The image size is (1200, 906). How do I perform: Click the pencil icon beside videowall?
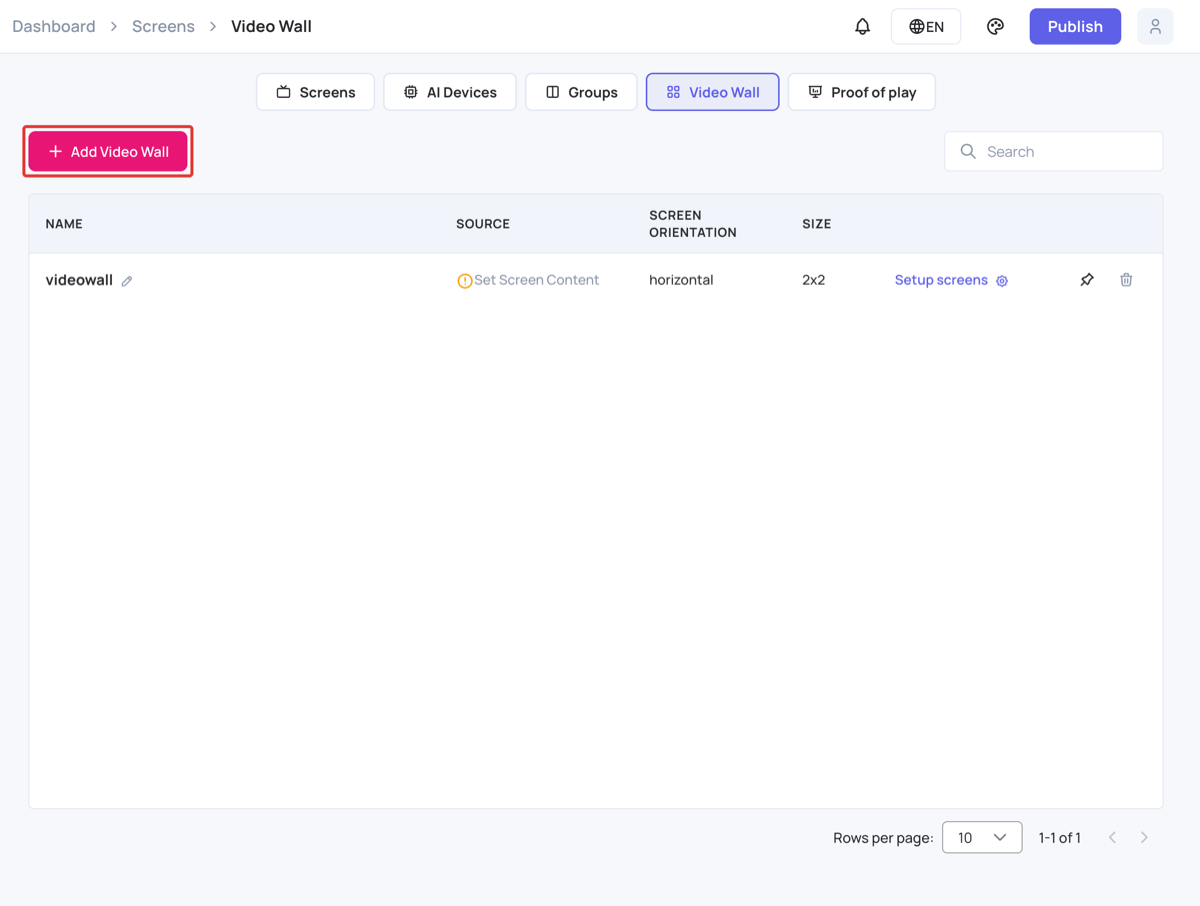(x=127, y=281)
